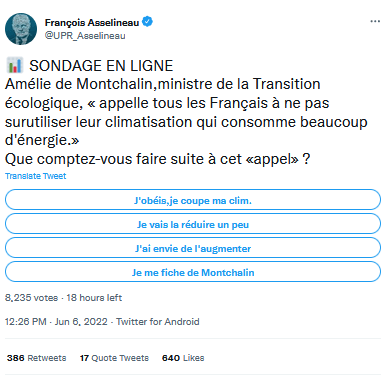Viewport: 391px width, 377px height.
Task: Show the 640 Likes list
Action: [x=183, y=358]
